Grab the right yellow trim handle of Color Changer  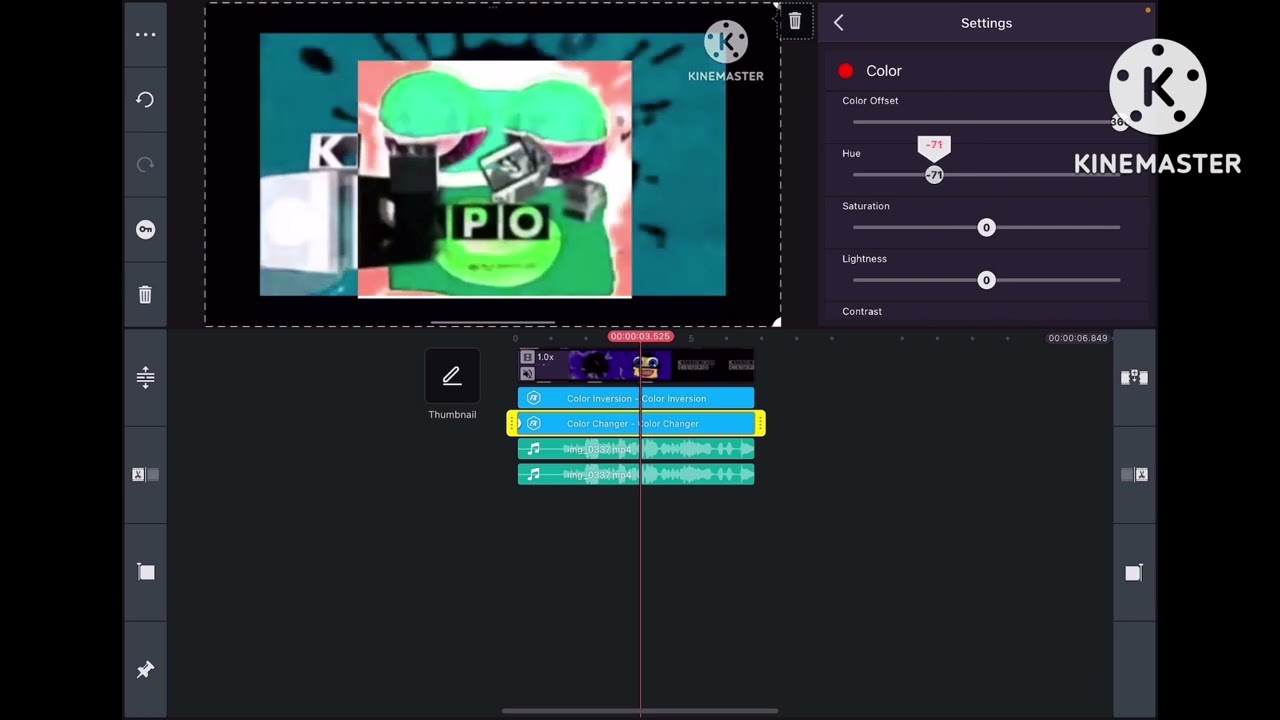(x=760, y=424)
